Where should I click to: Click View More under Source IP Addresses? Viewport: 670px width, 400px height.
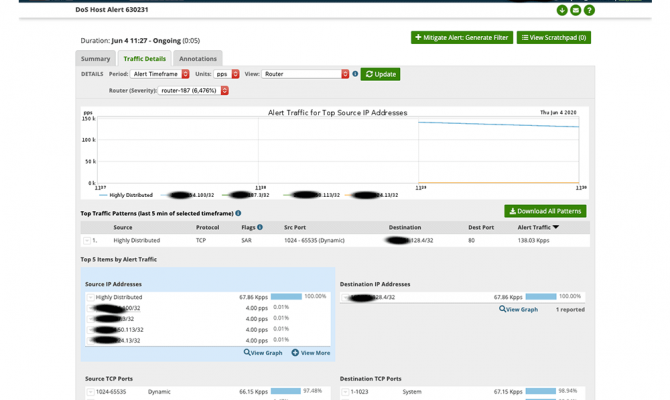click(x=311, y=353)
